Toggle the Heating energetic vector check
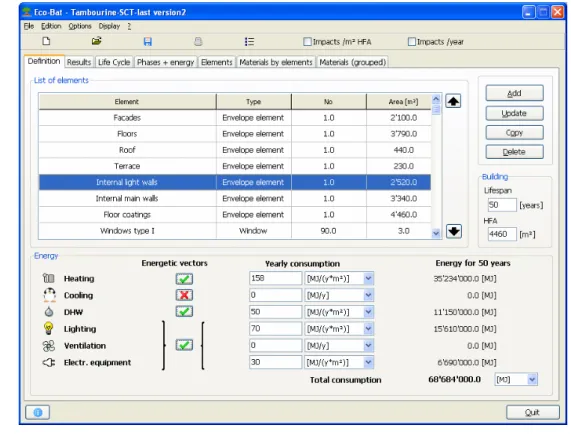The width and height of the screenshot is (571, 434). coord(184,279)
